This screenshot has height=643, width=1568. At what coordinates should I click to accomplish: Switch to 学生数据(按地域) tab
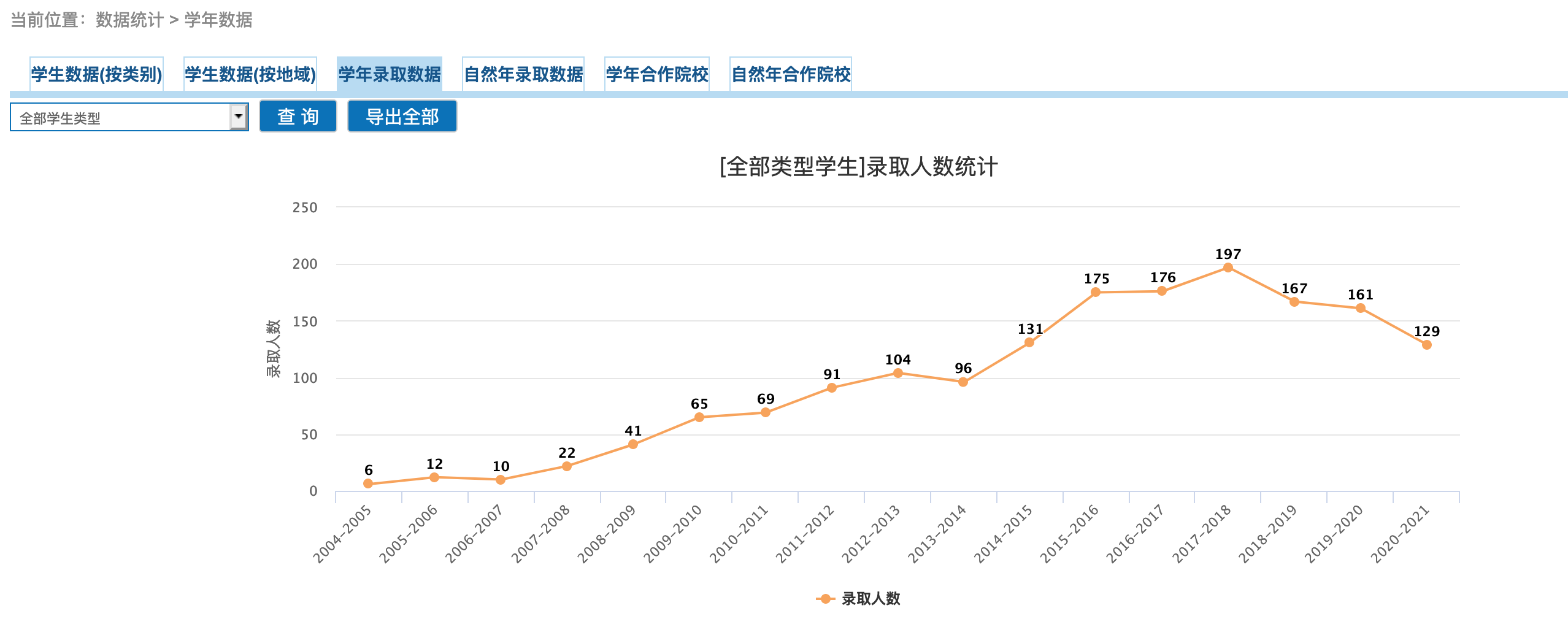(250, 74)
